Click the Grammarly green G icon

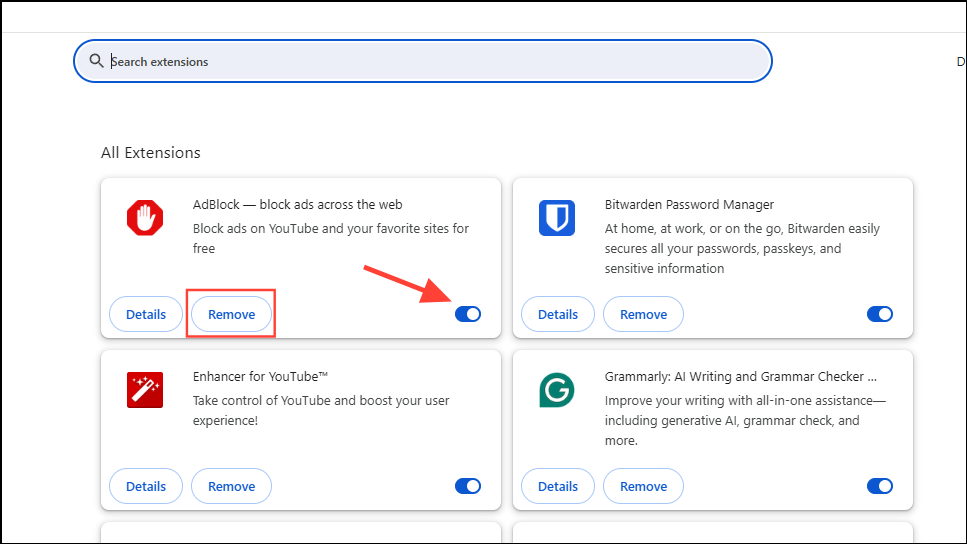pyautogui.click(x=557, y=390)
